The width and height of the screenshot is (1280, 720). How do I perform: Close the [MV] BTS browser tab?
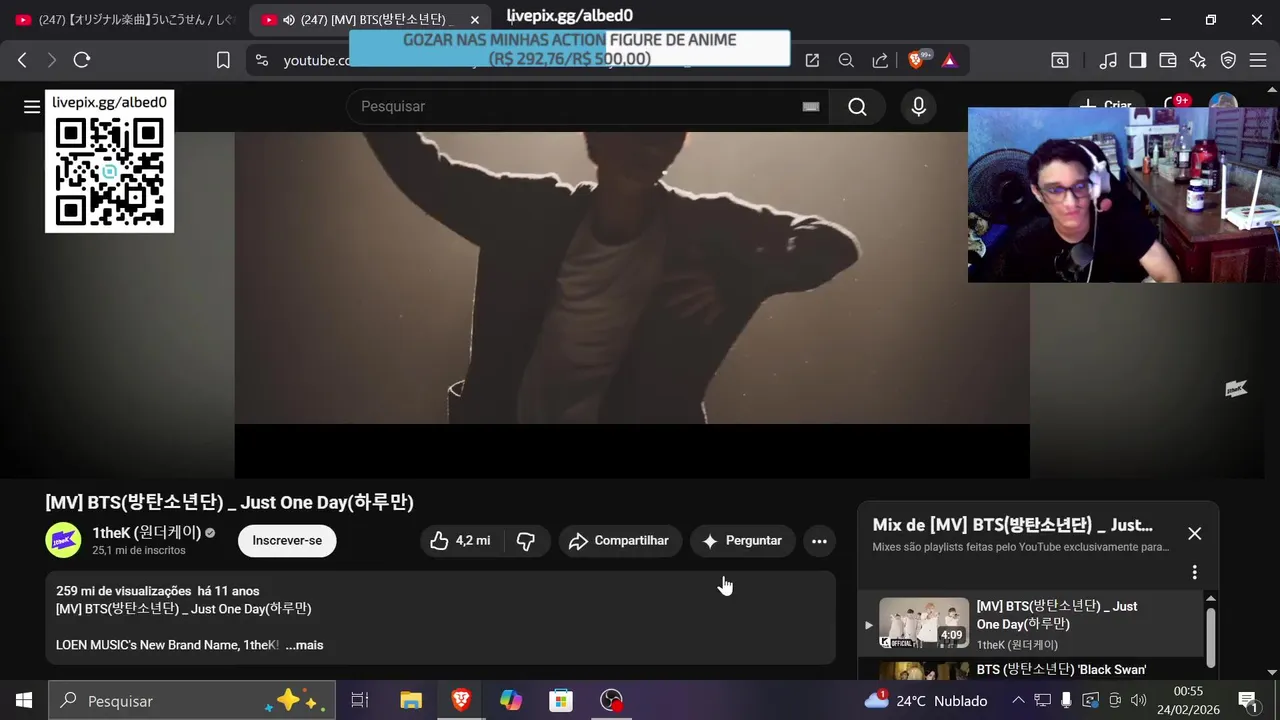(476, 20)
